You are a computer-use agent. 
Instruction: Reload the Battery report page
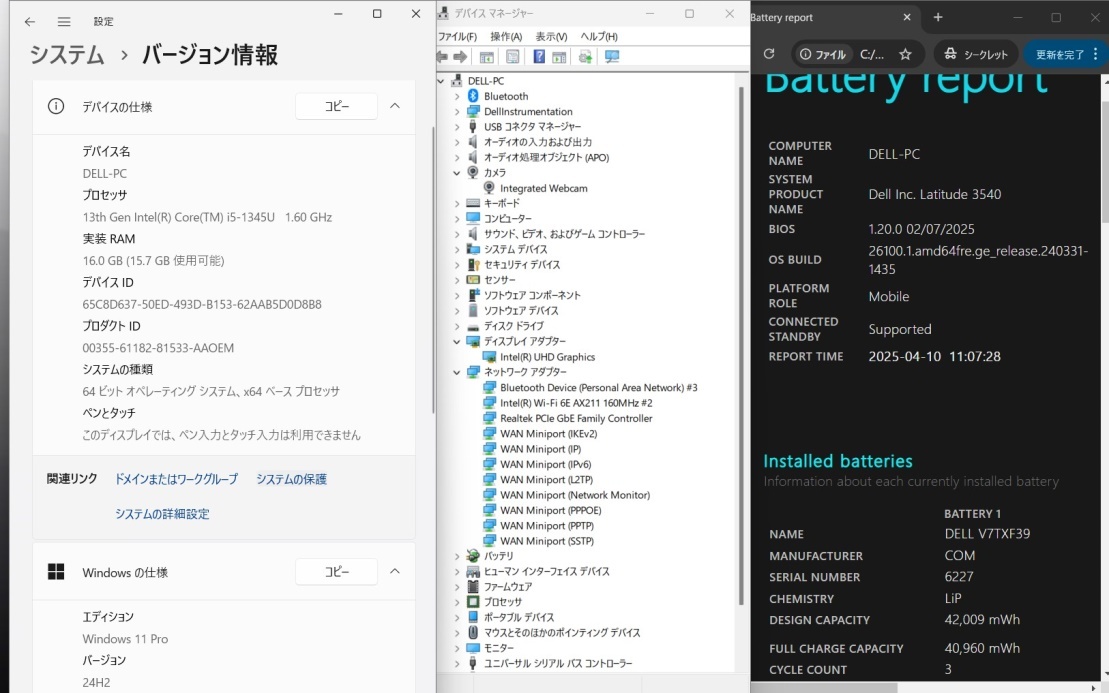click(769, 54)
